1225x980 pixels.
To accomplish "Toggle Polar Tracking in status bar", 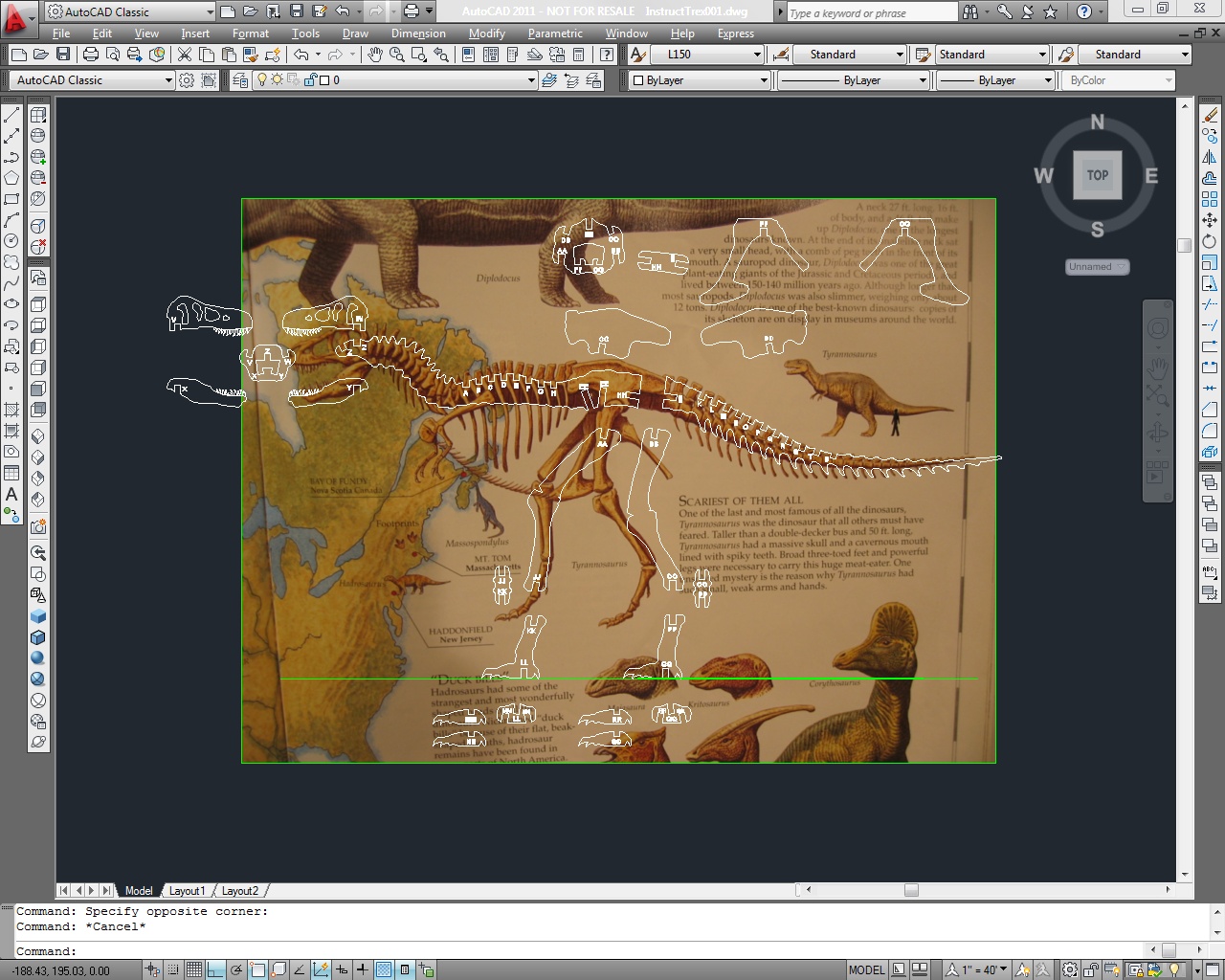I will [236, 969].
